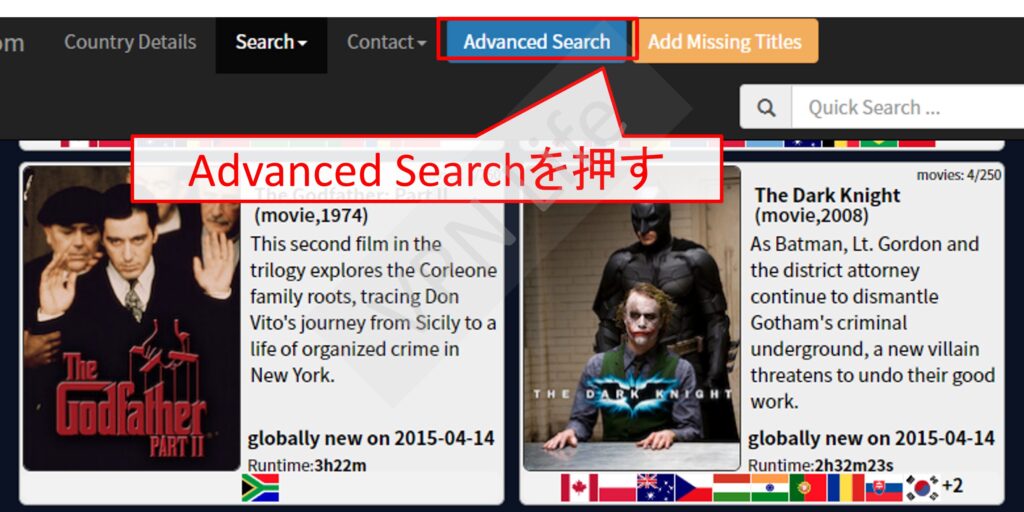Click the Add Missing Titles button

(x=725, y=42)
